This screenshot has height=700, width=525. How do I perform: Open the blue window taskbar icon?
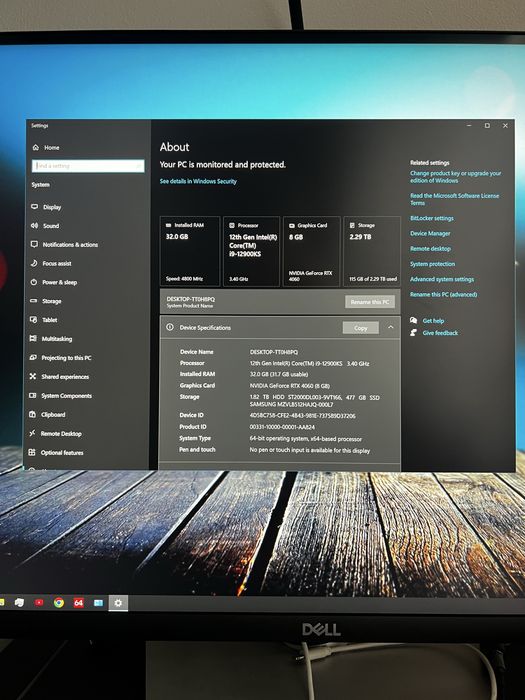tap(99, 603)
